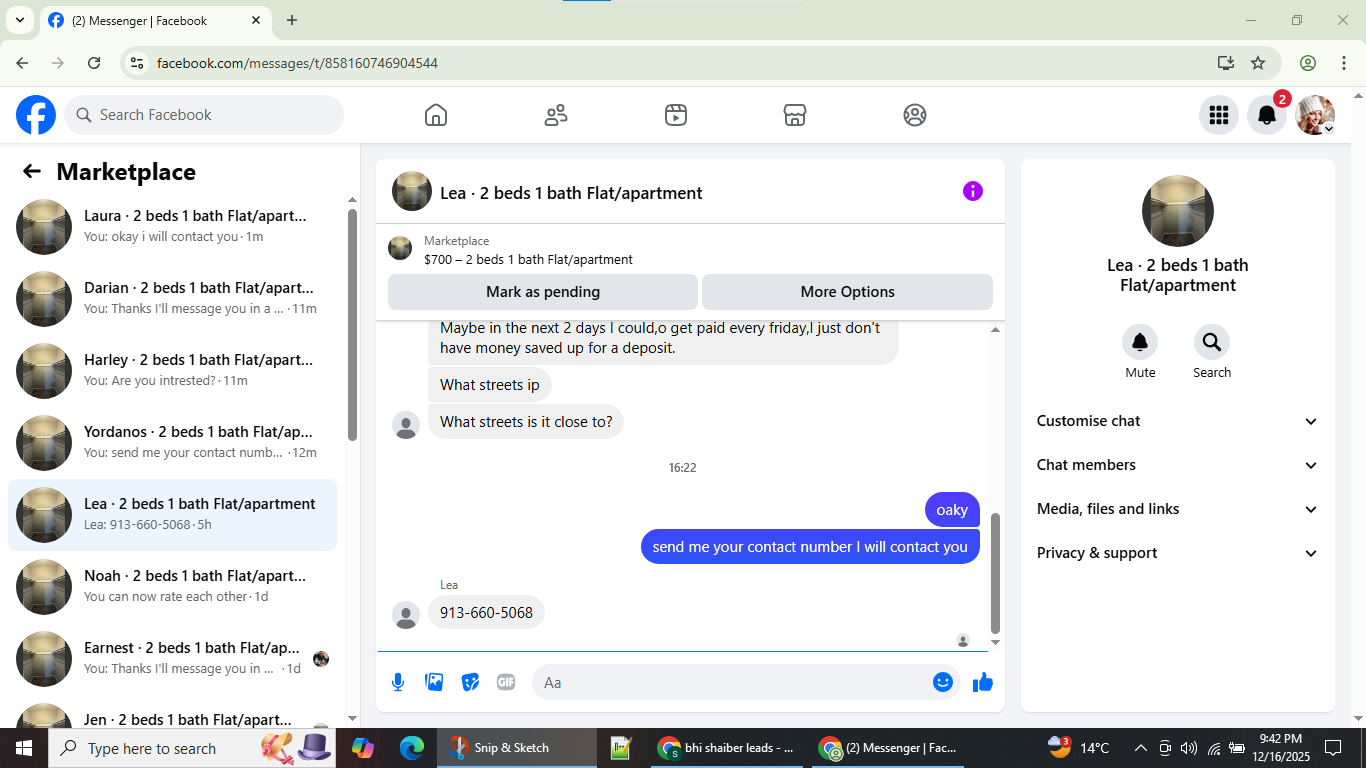Image resolution: width=1366 pixels, height=768 pixels.
Task: Open the Video icon in top navigation
Action: 676,115
